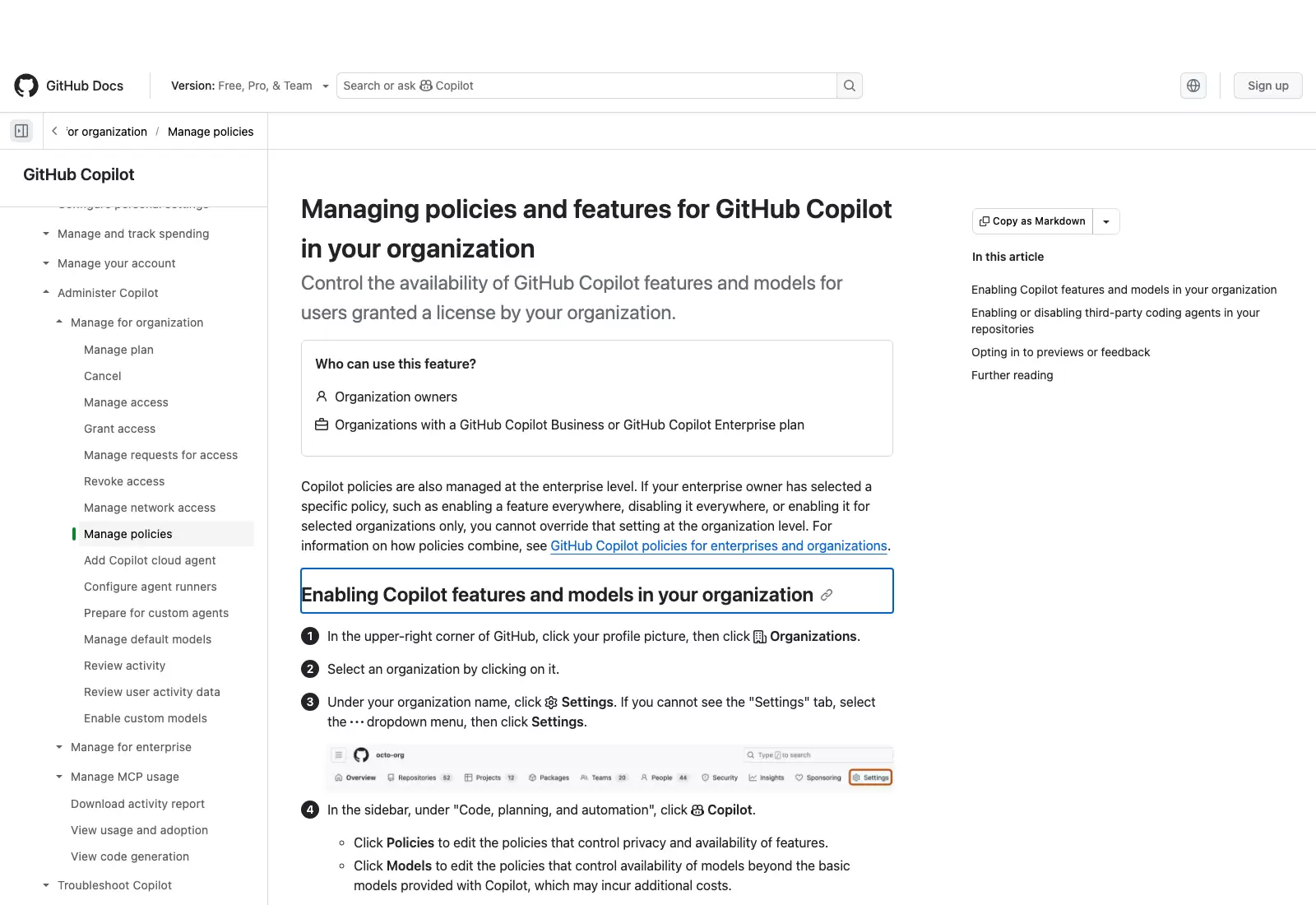
Task: Open the language globe selector
Action: click(x=1193, y=86)
